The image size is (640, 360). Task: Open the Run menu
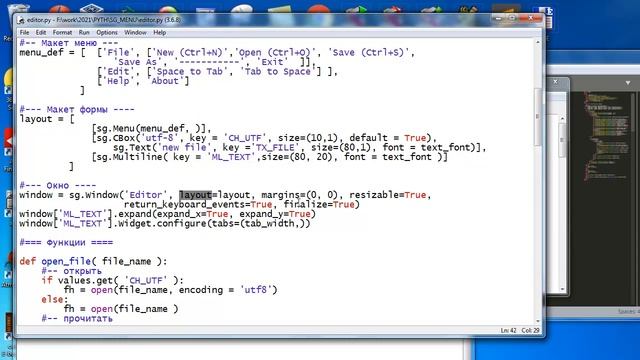click(84, 32)
